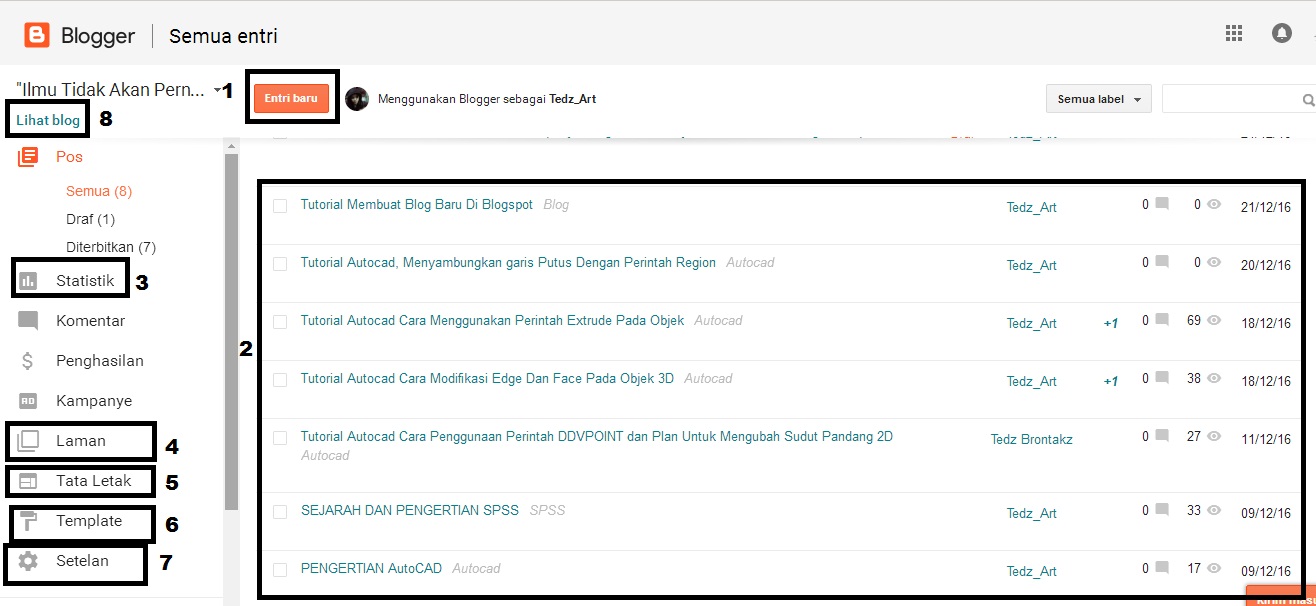The width and height of the screenshot is (1316, 606).
Task: Open the Semua label dropdown
Action: click(x=1097, y=98)
